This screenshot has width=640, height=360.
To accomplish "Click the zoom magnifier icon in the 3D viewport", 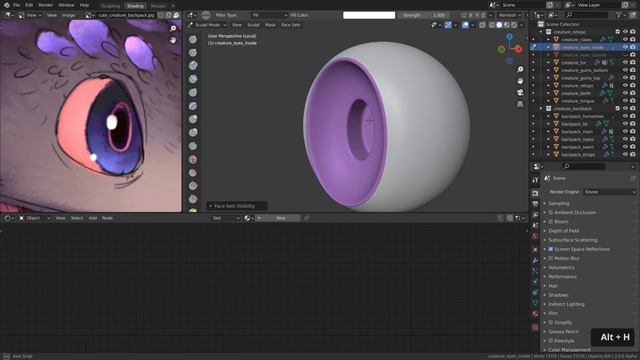I will pos(520,69).
